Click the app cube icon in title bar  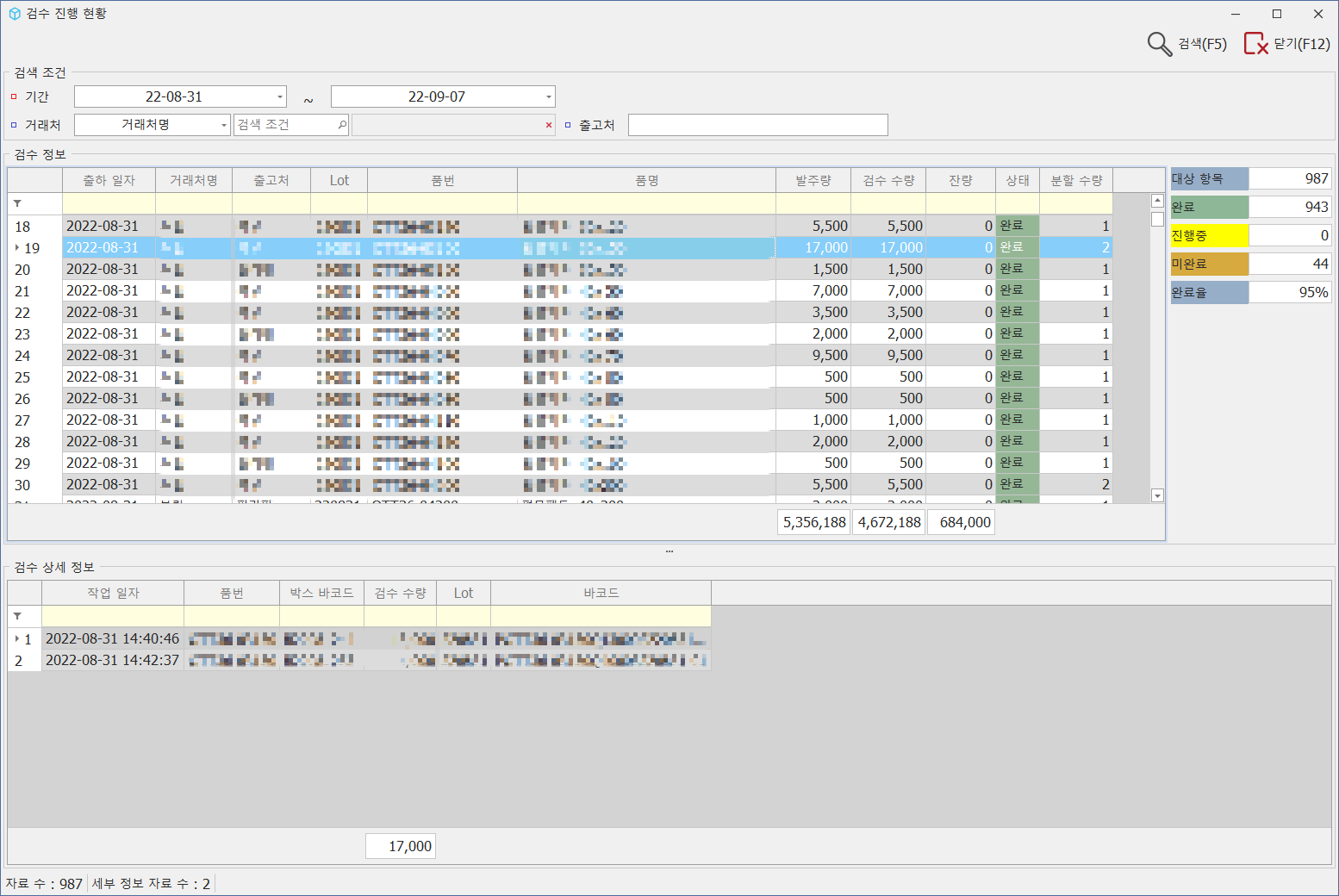15,14
